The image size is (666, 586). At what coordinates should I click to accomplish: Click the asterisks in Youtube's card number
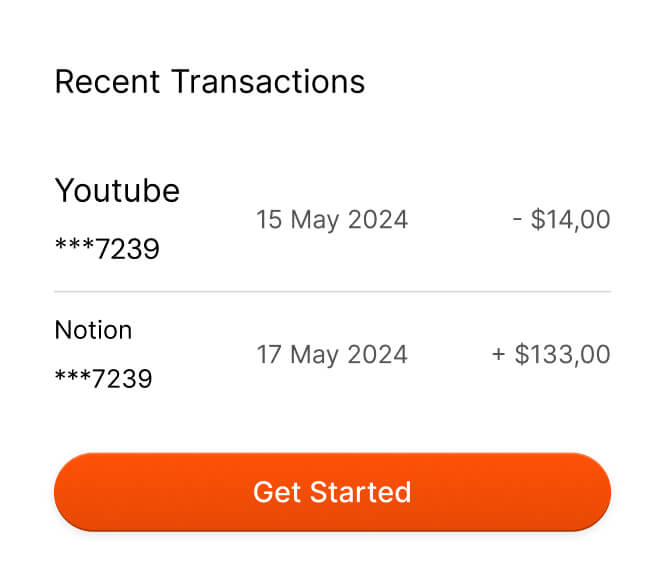tap(74, 246)
